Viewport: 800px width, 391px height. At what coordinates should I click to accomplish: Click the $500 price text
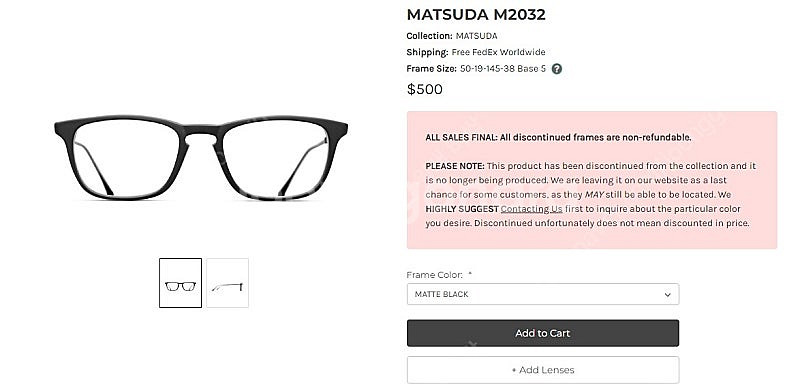pyautogui.click(x=424, y=89)
